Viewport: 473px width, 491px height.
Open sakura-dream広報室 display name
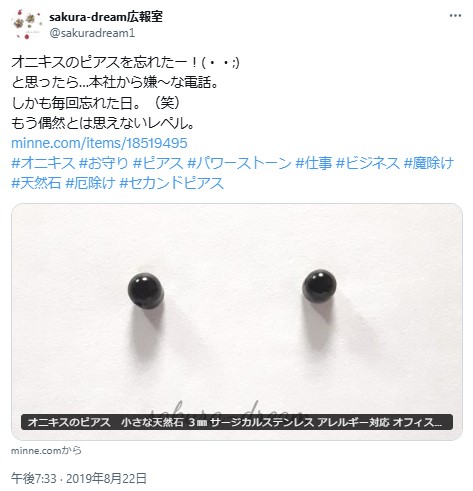pos(106,17)
